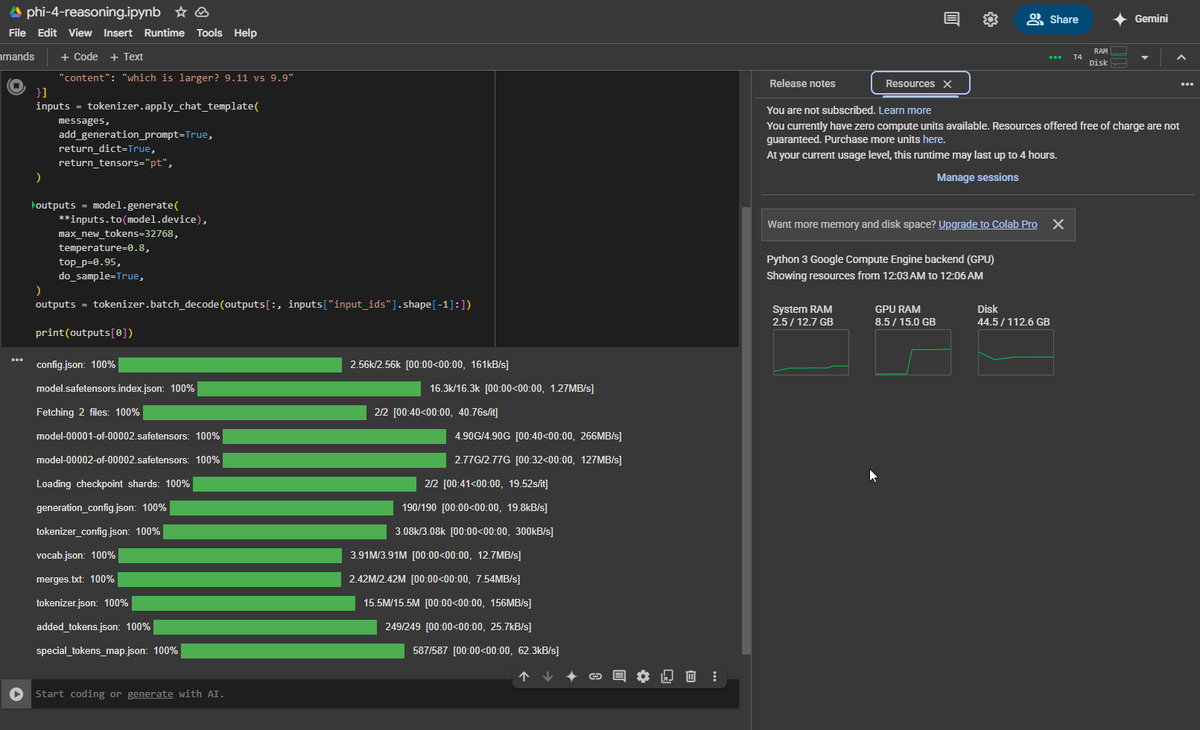This screenshot has width=1200, height=730.
Task: Click the print(outputs[0]) line
Action: (x=85, y=331)
